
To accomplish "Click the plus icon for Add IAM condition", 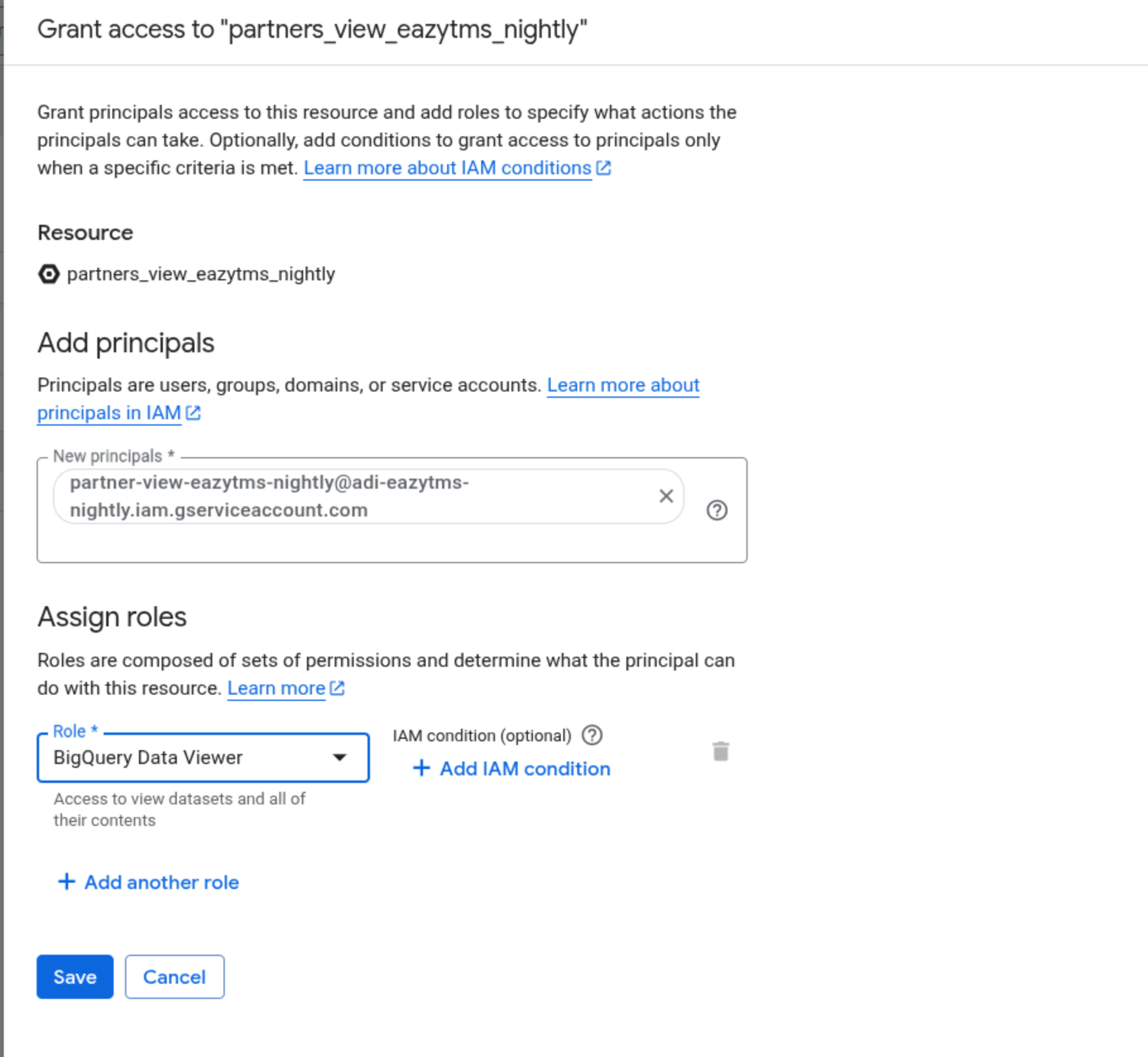I will [x=421, y=768].
